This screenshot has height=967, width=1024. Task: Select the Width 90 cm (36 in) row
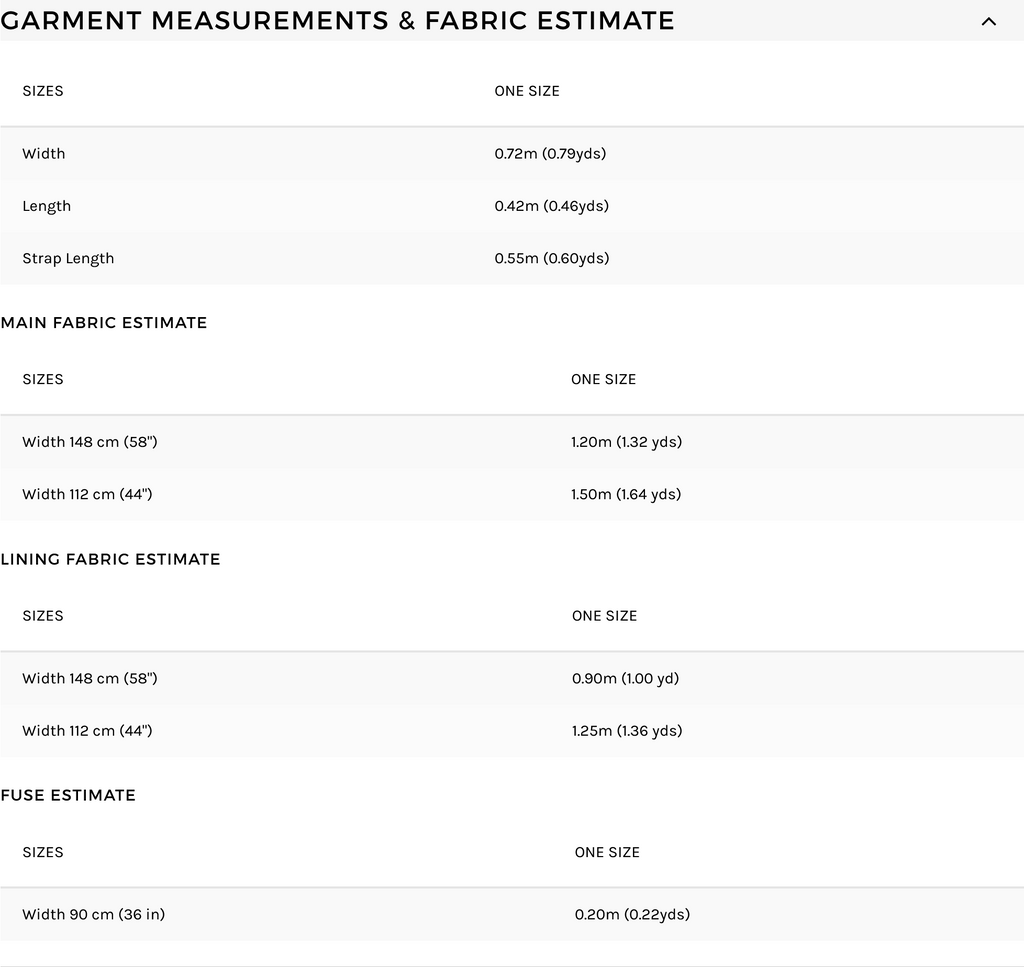click(512, 915)
